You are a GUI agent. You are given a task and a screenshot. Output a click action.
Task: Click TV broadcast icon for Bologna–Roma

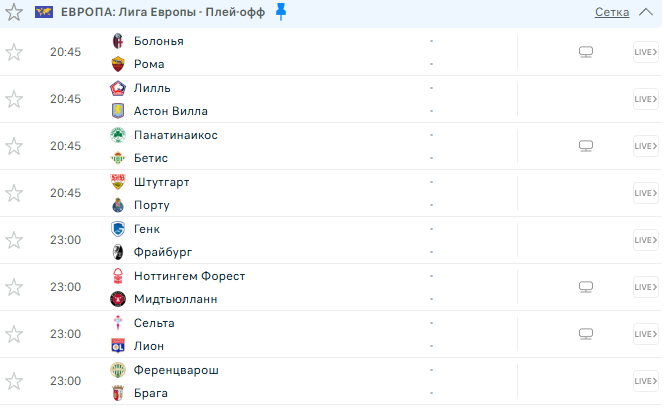pyautogui.click(x=586, y=52)
